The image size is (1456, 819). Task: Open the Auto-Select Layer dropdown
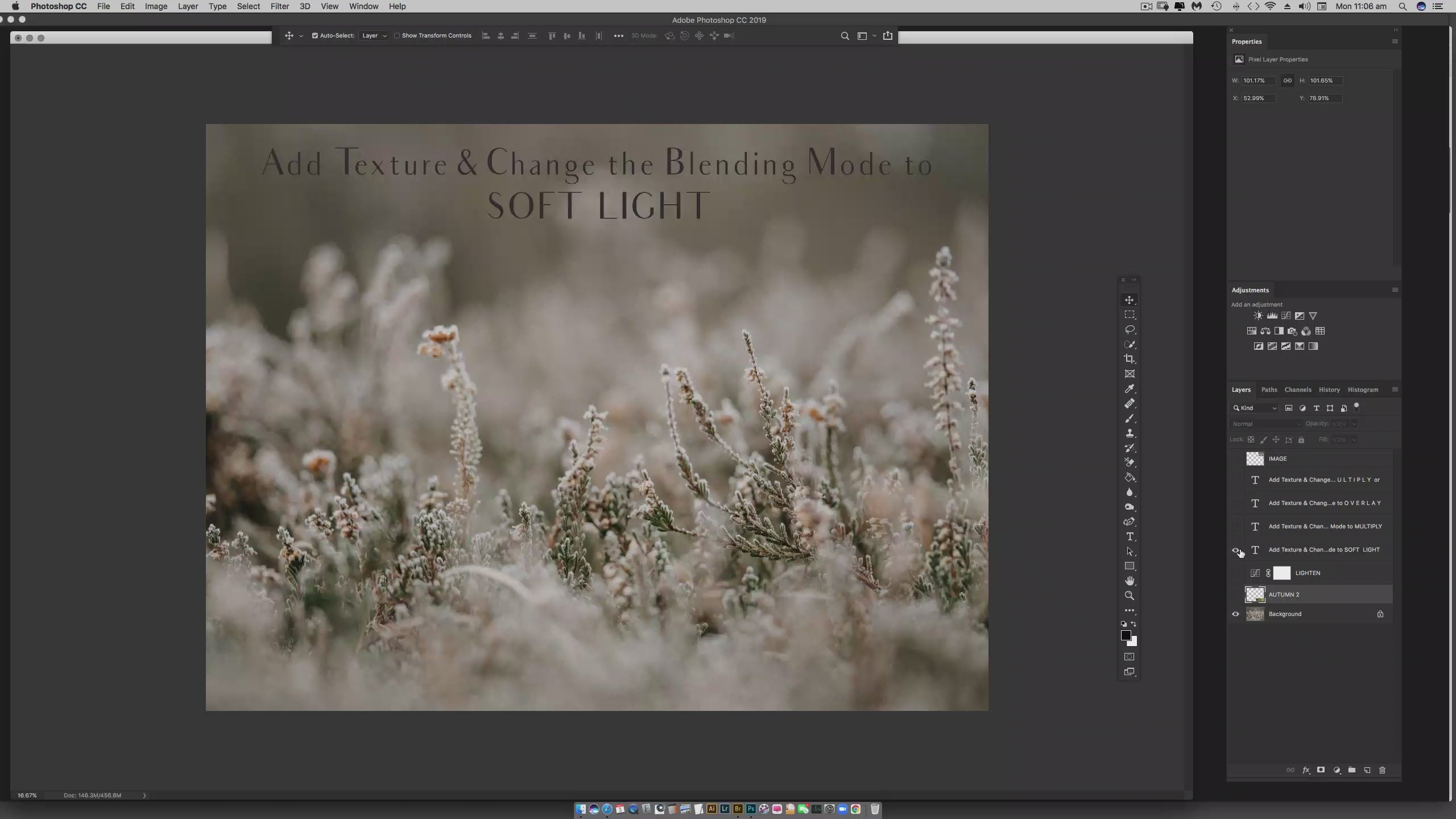pyautogui.click(x=374, y=35)
